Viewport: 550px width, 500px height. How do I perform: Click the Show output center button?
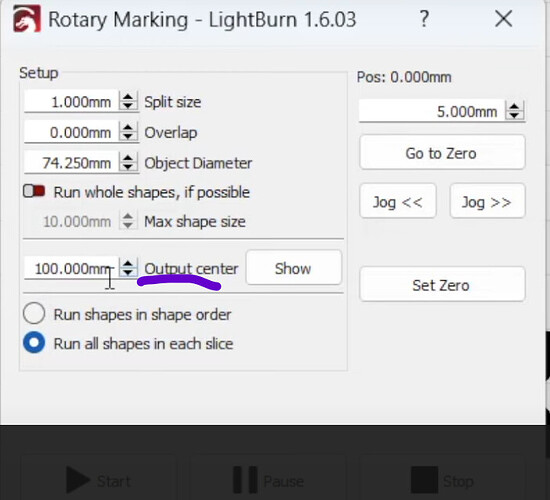(293, 268)
